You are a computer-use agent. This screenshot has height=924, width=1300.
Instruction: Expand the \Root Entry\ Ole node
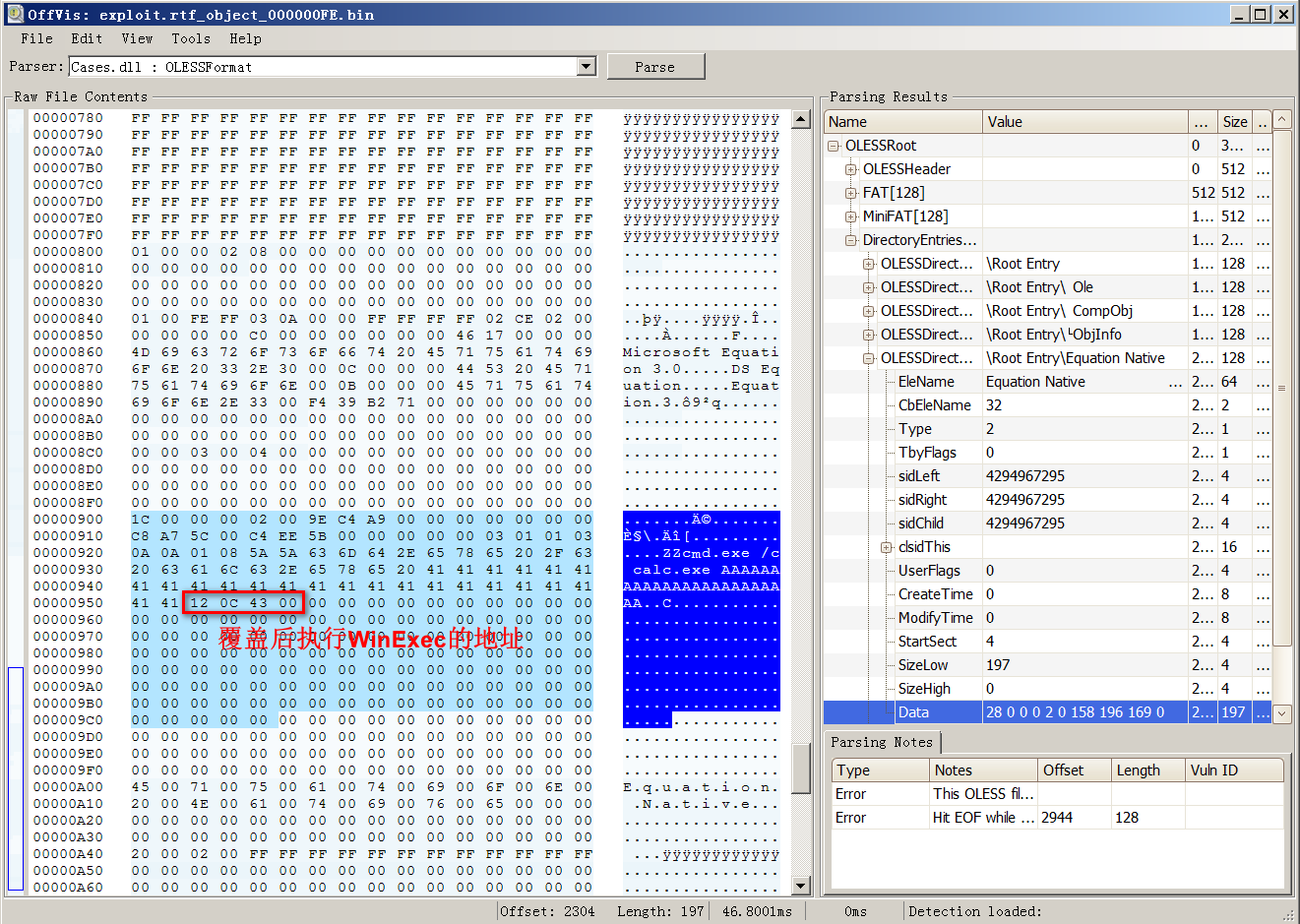coord(869,287)
